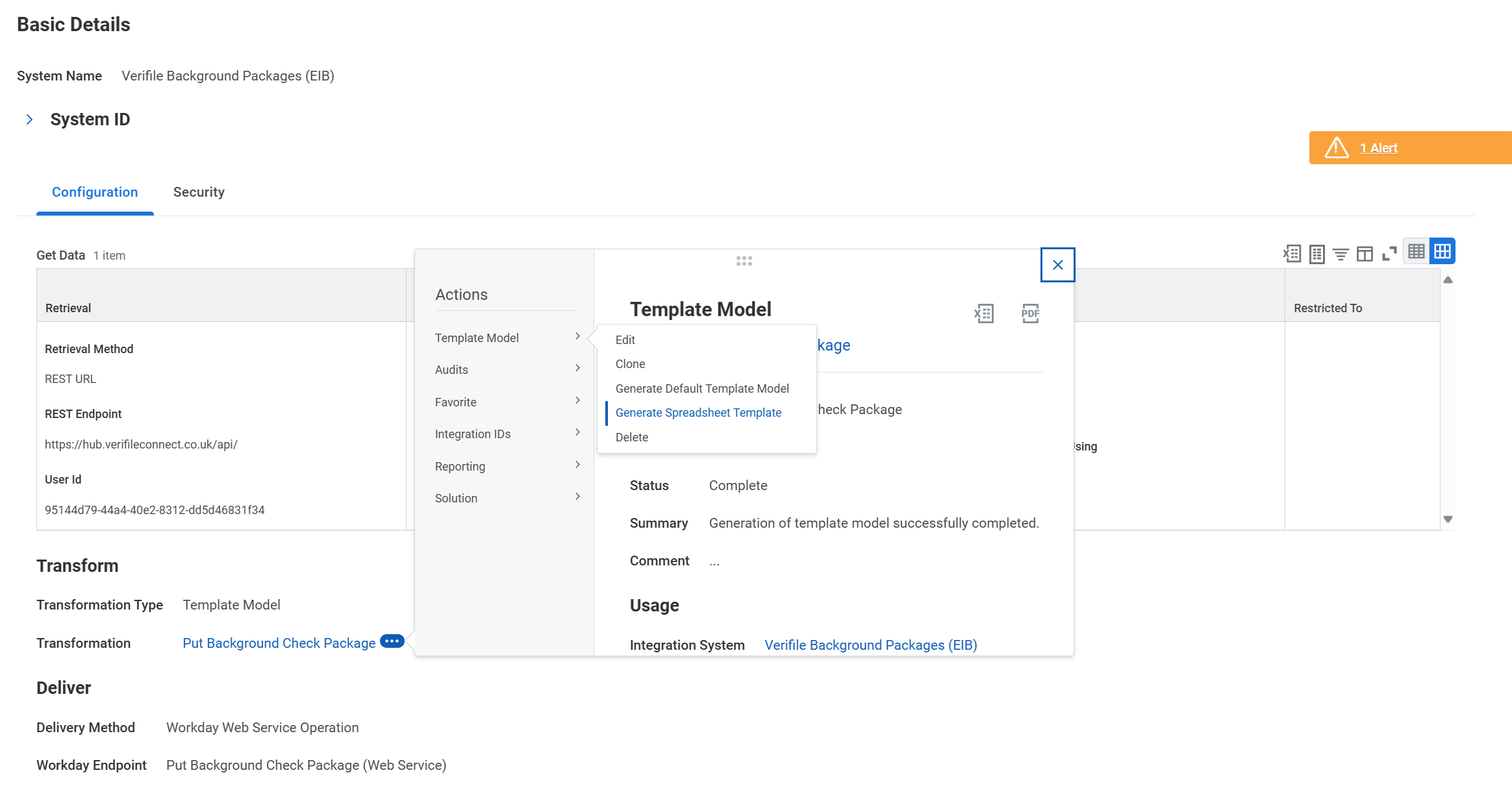Open the worksheet export icon in grid toolbar
The width and height of the screenshot is (1512, 801).
coord(1317,253)
